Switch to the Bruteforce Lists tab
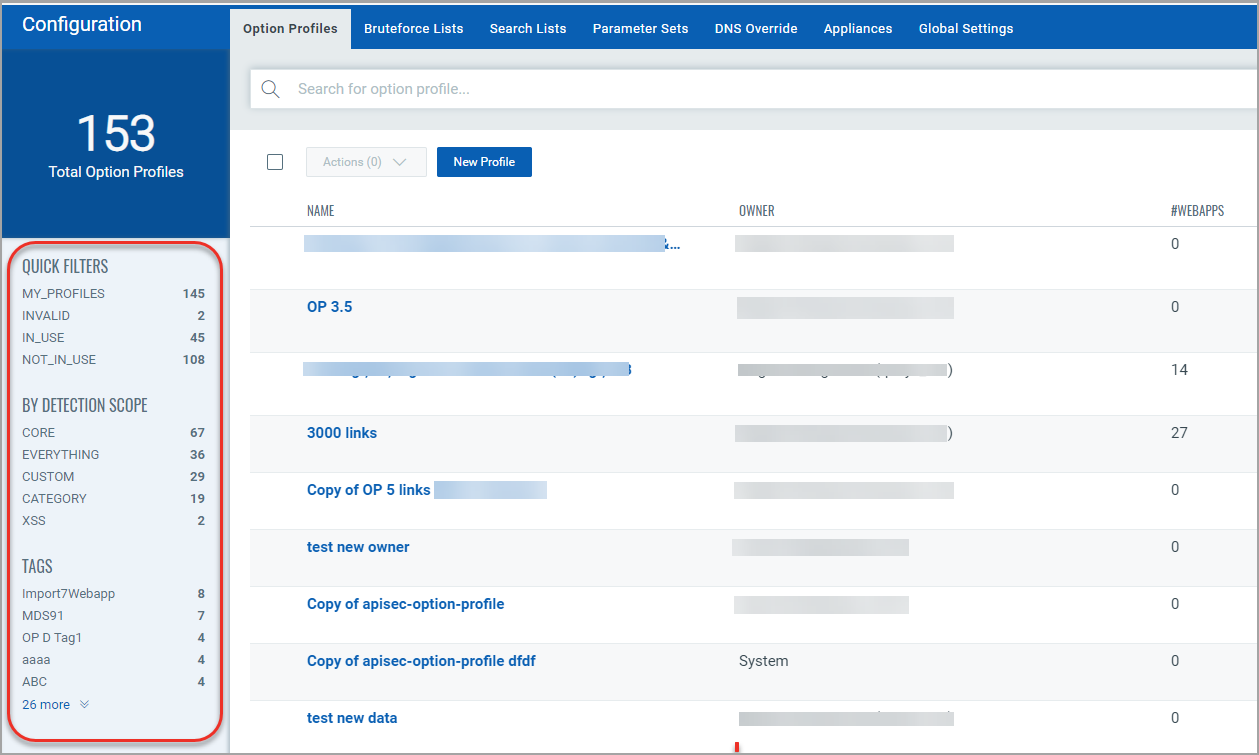The image size is (1259, 755). pyautogui.click(x=413, y=29)
